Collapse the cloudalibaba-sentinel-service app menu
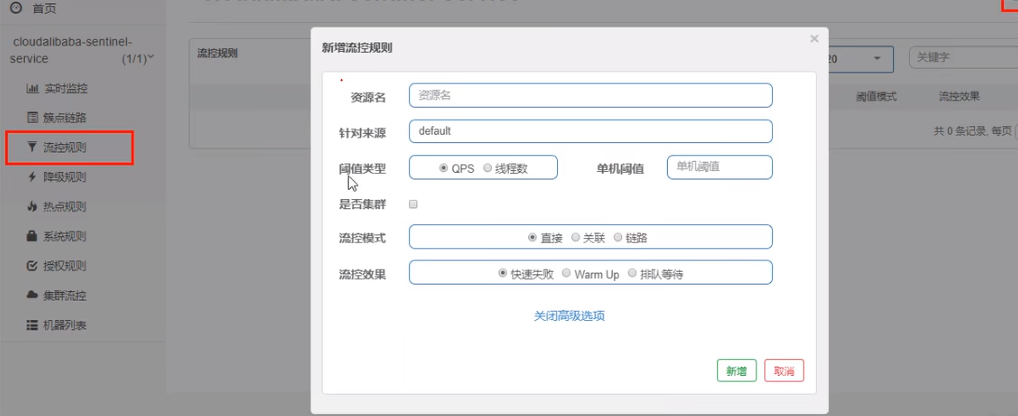 150,60
